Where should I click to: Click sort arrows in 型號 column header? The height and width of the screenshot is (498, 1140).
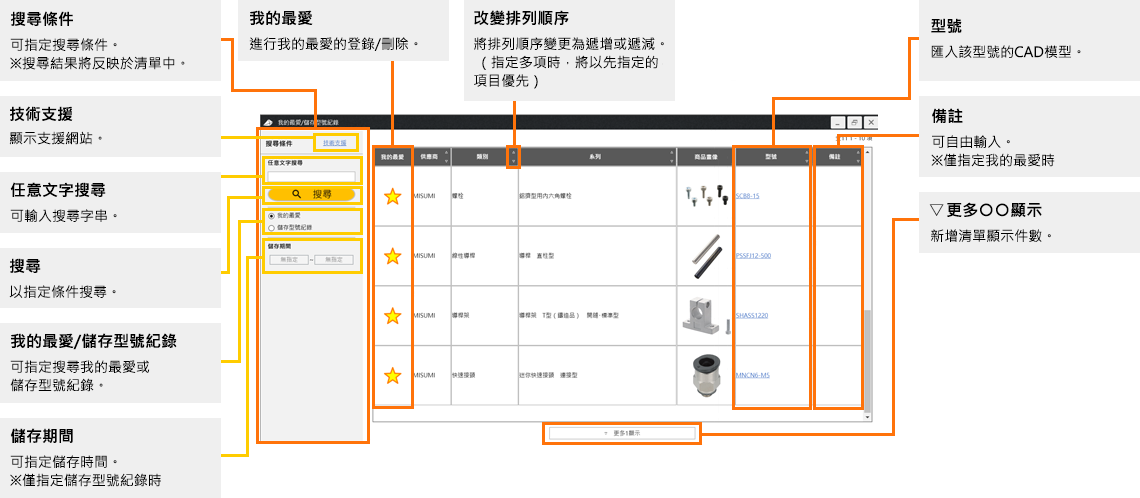pos(806,156)
